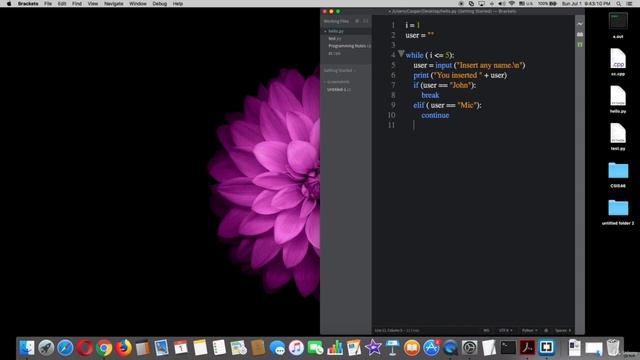Select hello.py in working files
This screenshot has height=360, width=640.
[336, 31]
